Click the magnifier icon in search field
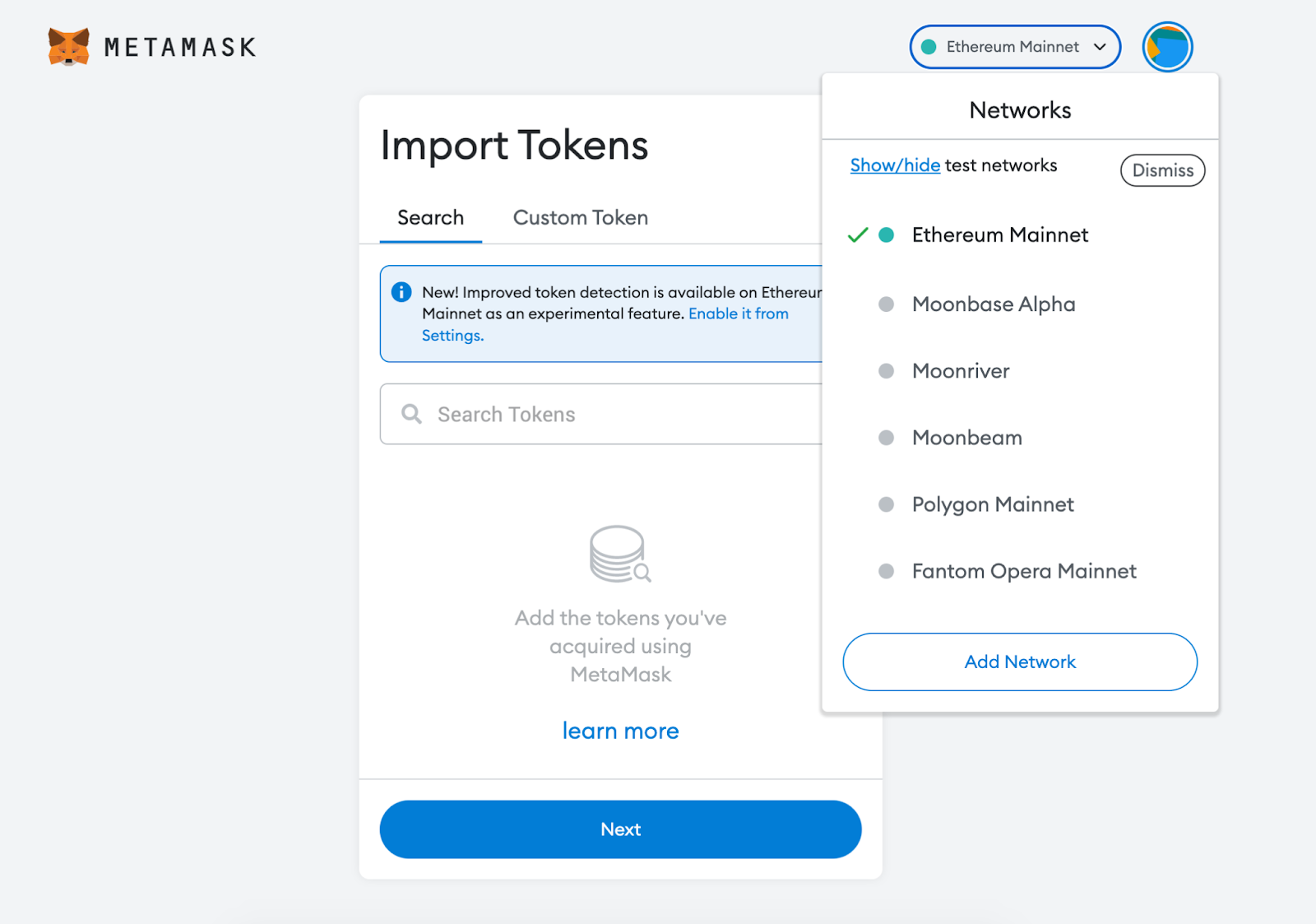The width and height of the screenshot is (1316, 924). [412, 414]
